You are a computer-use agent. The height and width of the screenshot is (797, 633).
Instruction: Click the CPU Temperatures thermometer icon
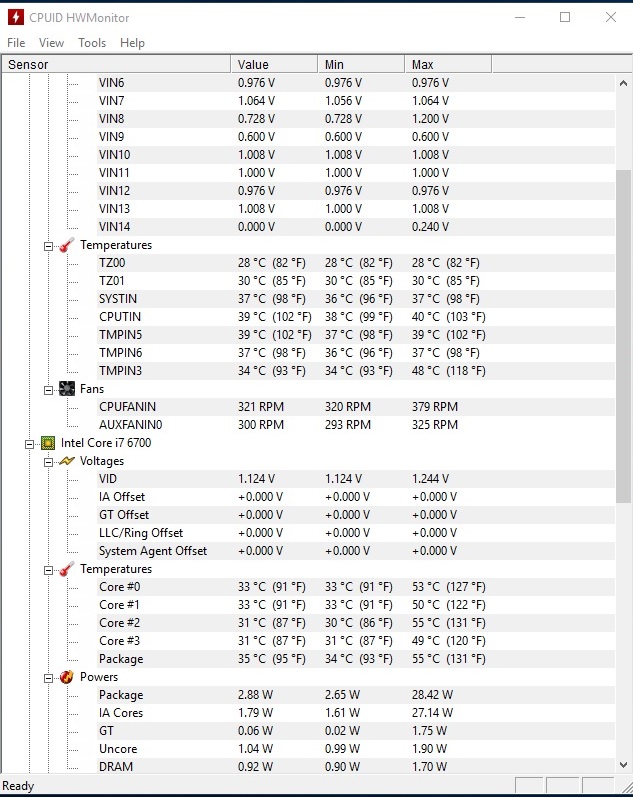click(67, 569)
